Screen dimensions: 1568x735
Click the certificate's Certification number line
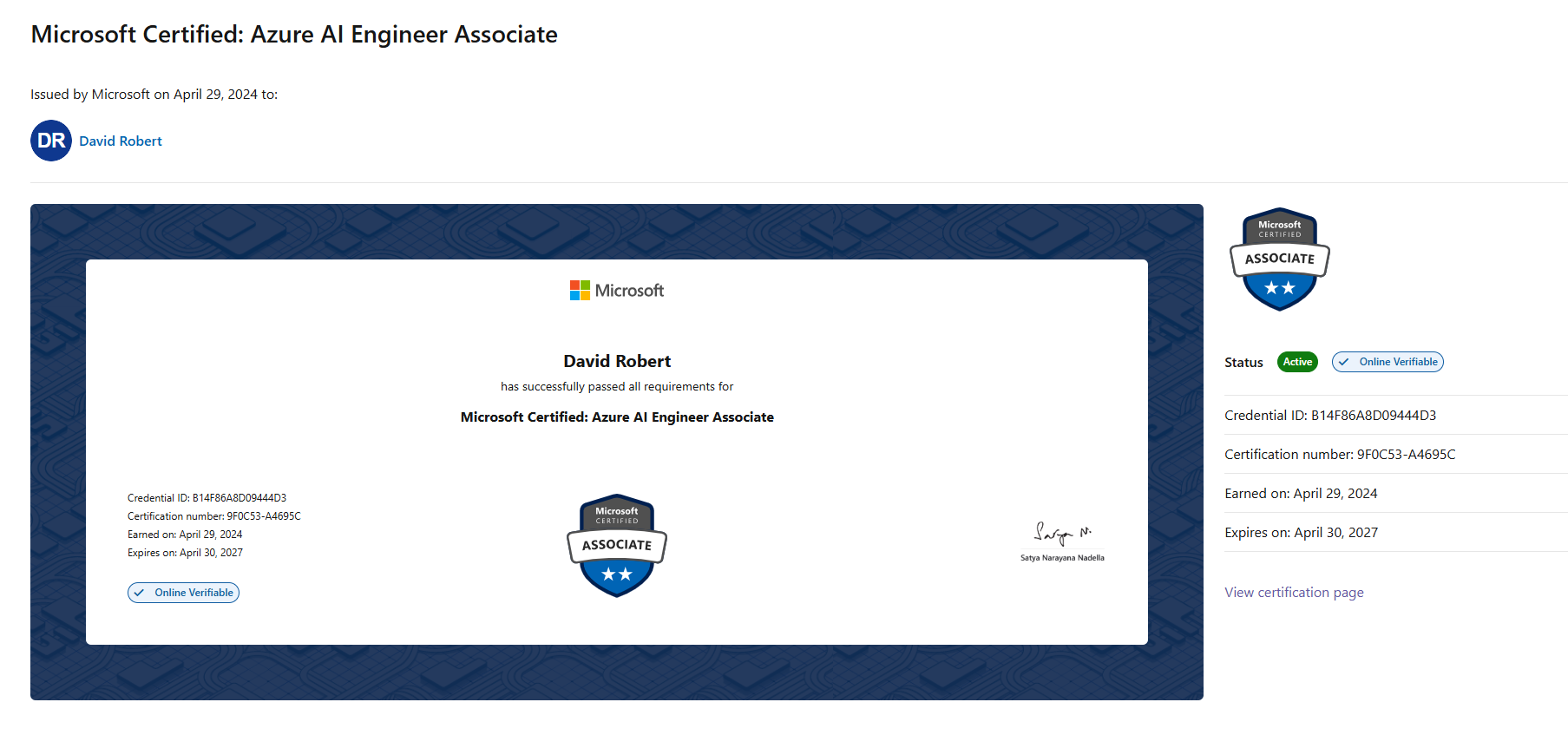(x=214, y=516)
